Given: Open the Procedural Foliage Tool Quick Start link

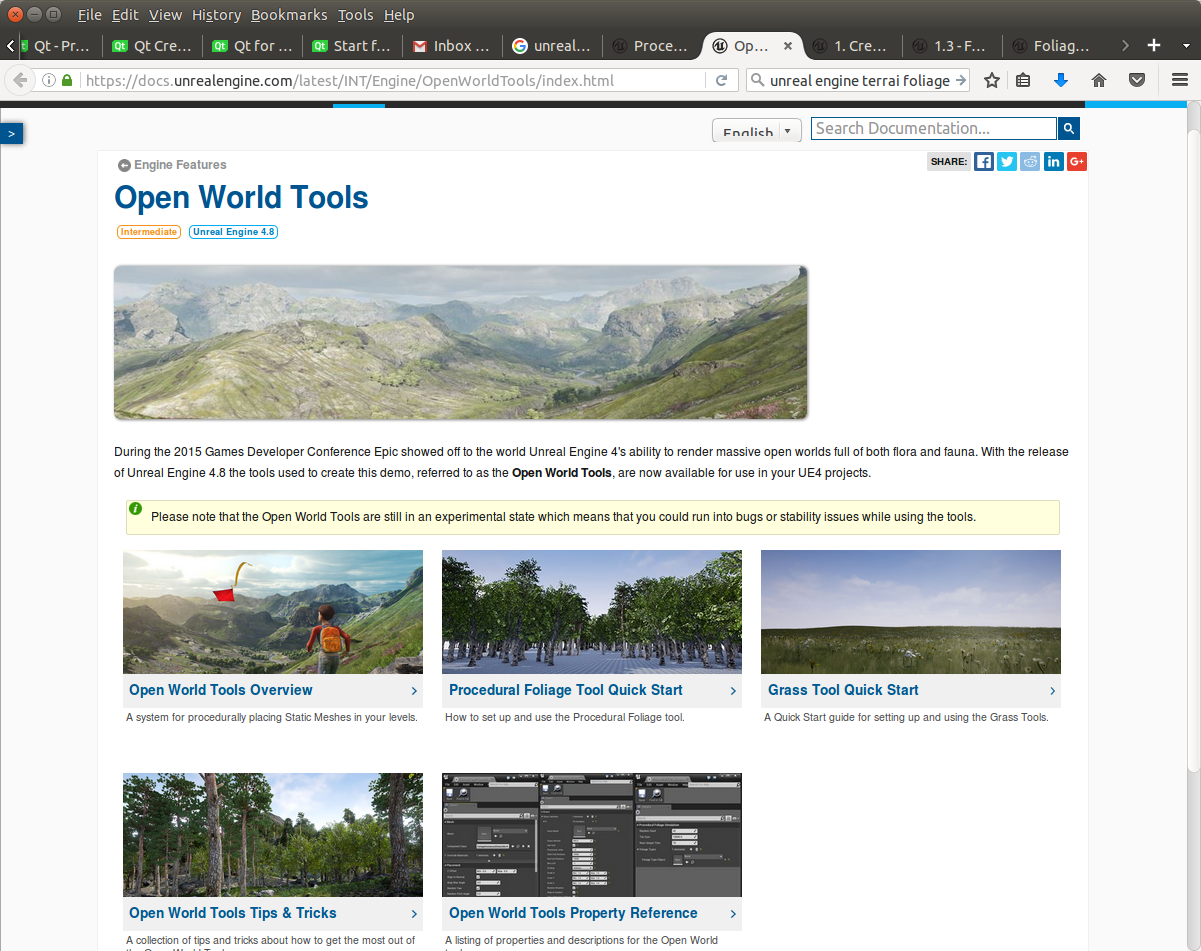Looking at the screenshot, I should [566, 690].
